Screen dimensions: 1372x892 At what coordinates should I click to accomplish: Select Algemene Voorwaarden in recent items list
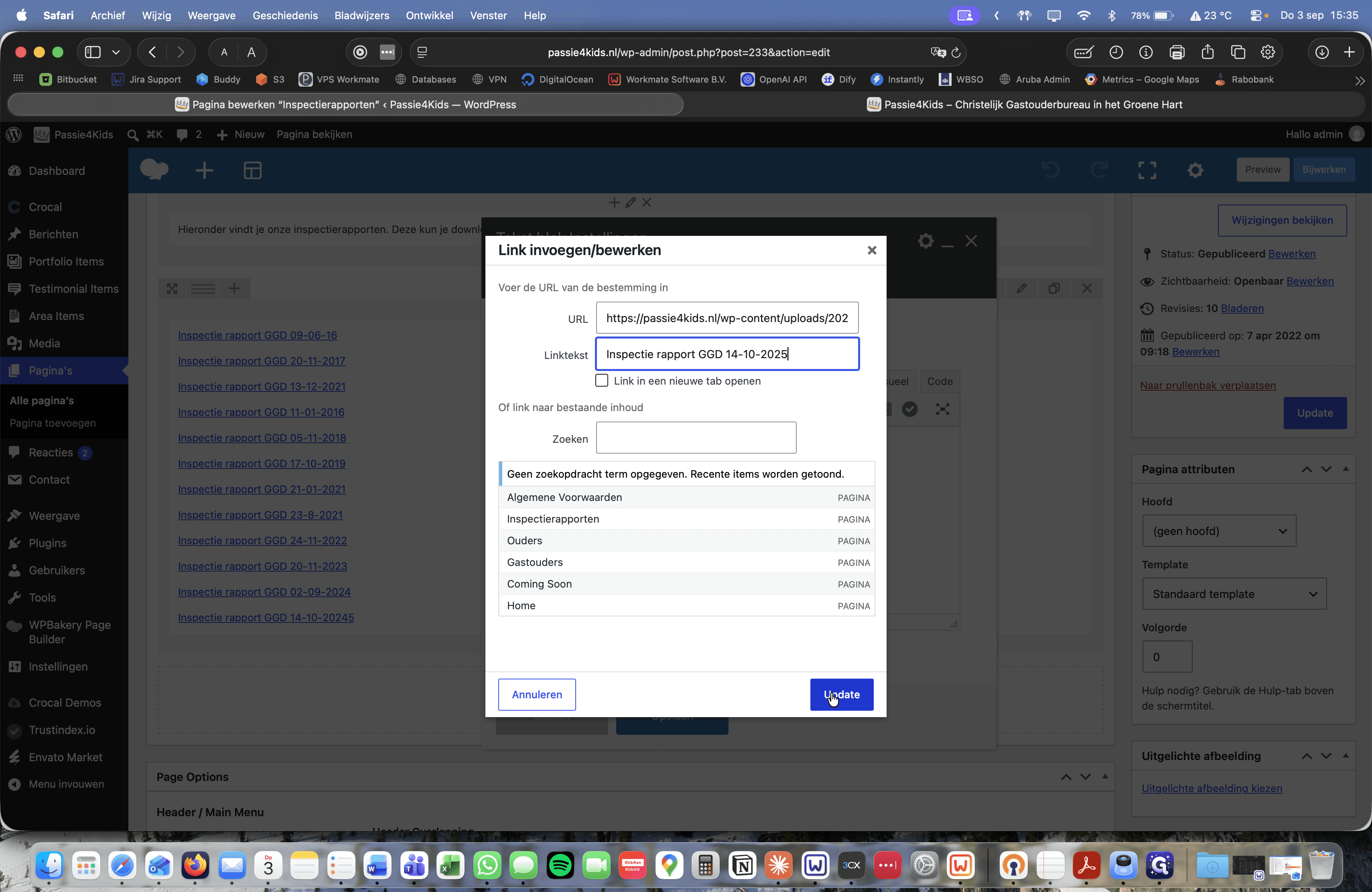point(686,497)
